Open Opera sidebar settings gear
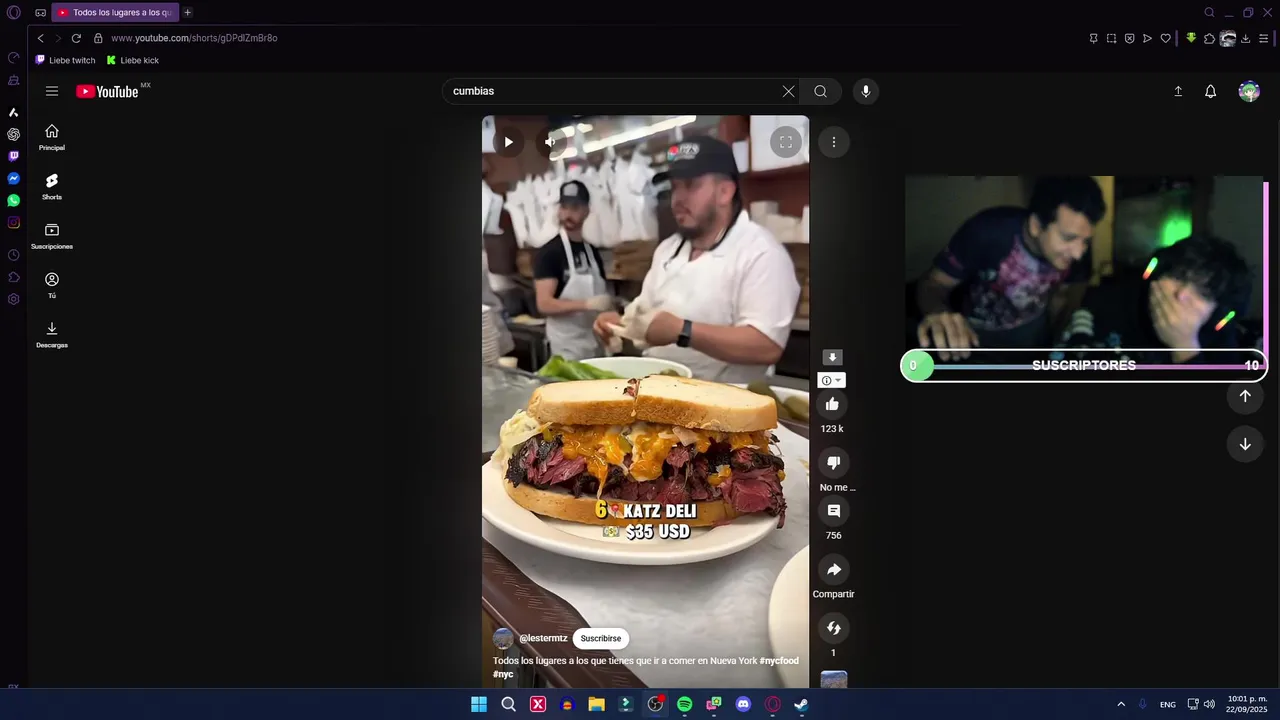Image resolution: width=1280 pixels, height=720 pixels. (x=13, y=299)
